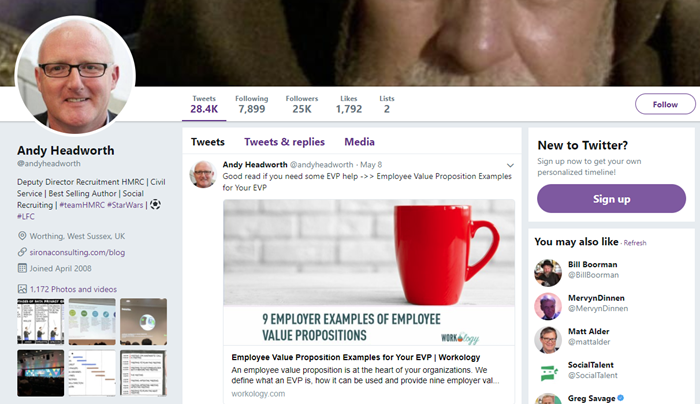Screen dimensions: 700x404
Task: Select the Tweets tab
Action: [208, 142]
